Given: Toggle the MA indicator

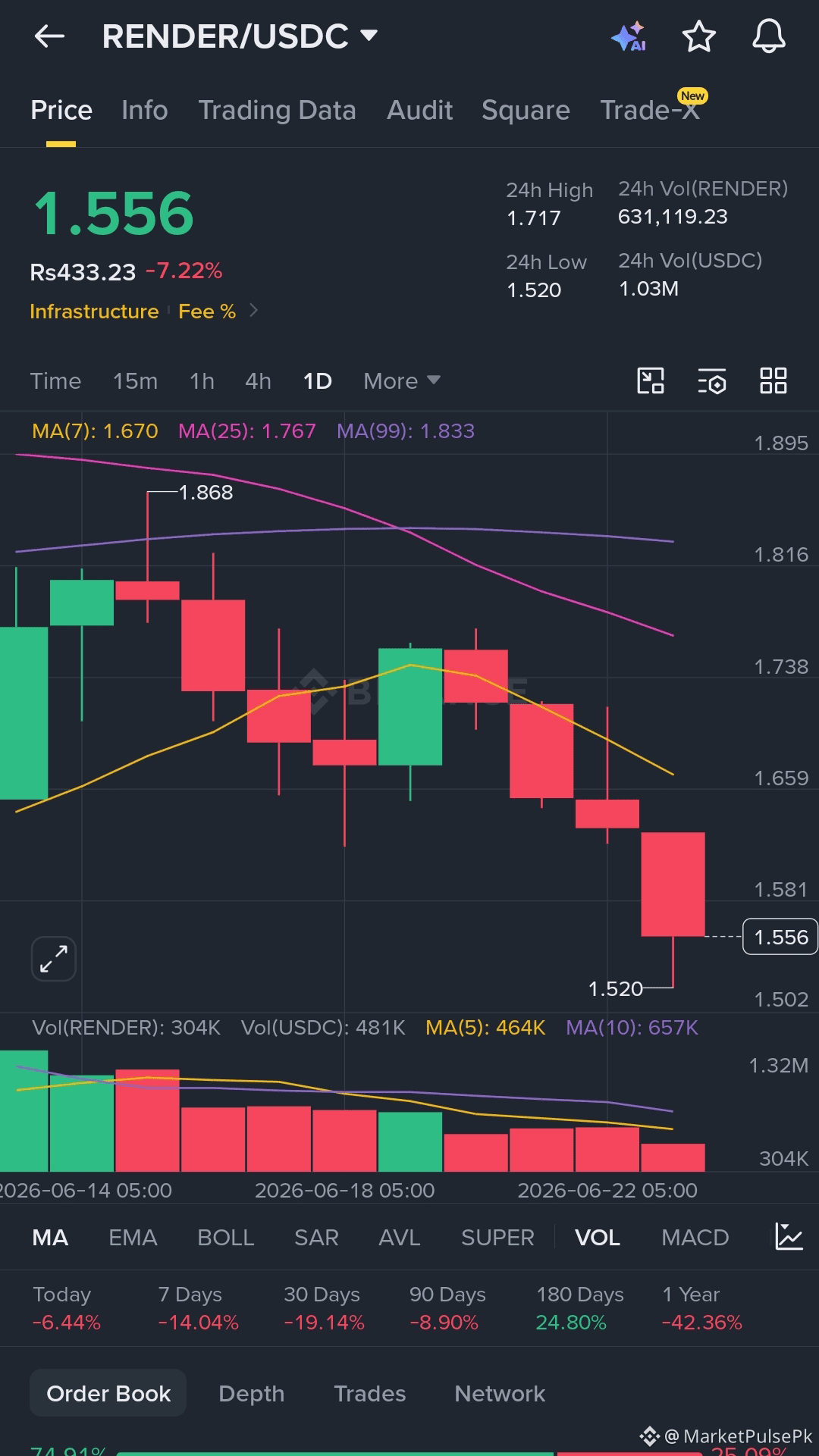Looking at the screenshot, I should tap(50, 1238).
